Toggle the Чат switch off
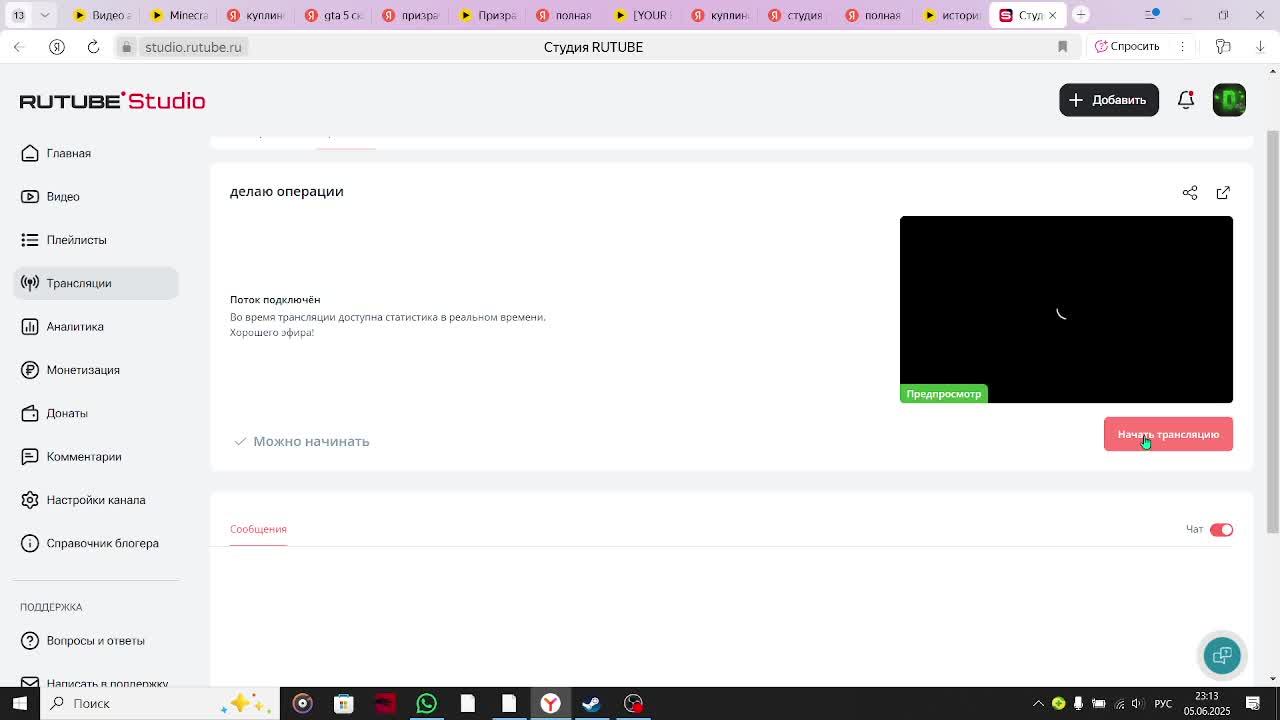Image resolution: width=1280 pixels, height=720 pixels. pyautogui.click(x=1221, y=529)
